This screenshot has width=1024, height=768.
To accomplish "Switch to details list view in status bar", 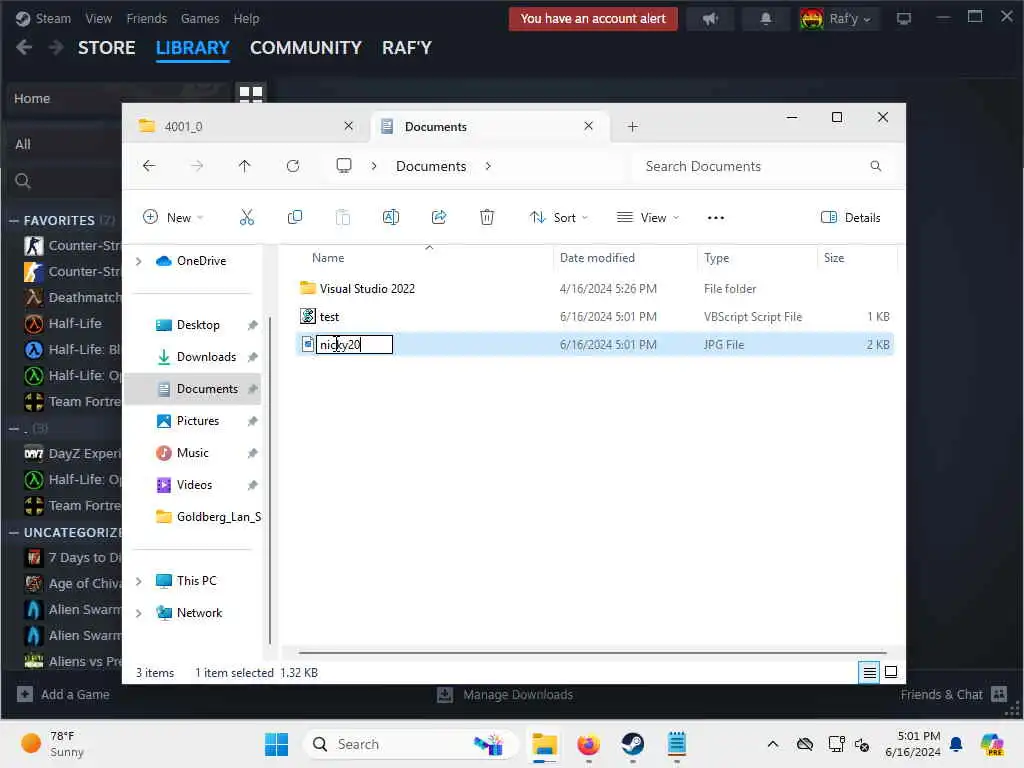I will [x=869, y=672].
